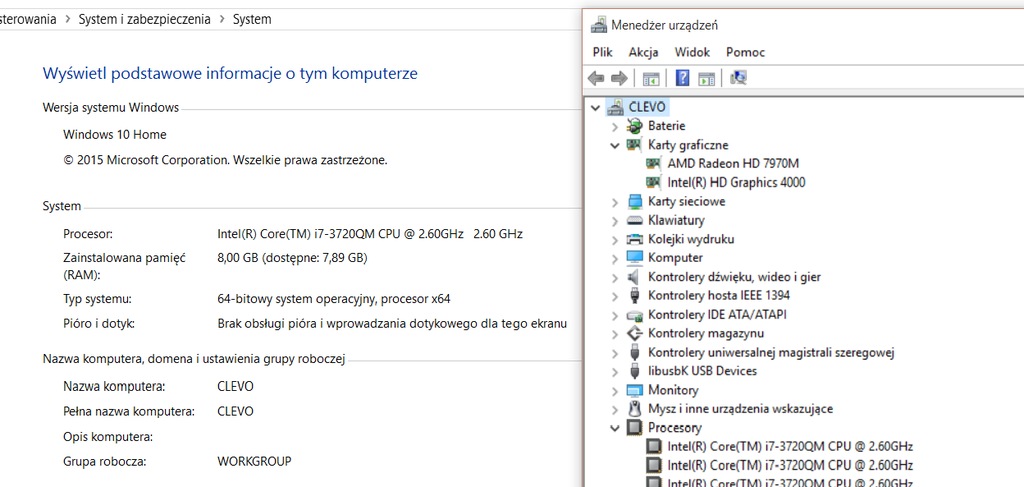Expand Kontrolery uniwersalnej magistrali szeregowej

[x=615, y=353]
